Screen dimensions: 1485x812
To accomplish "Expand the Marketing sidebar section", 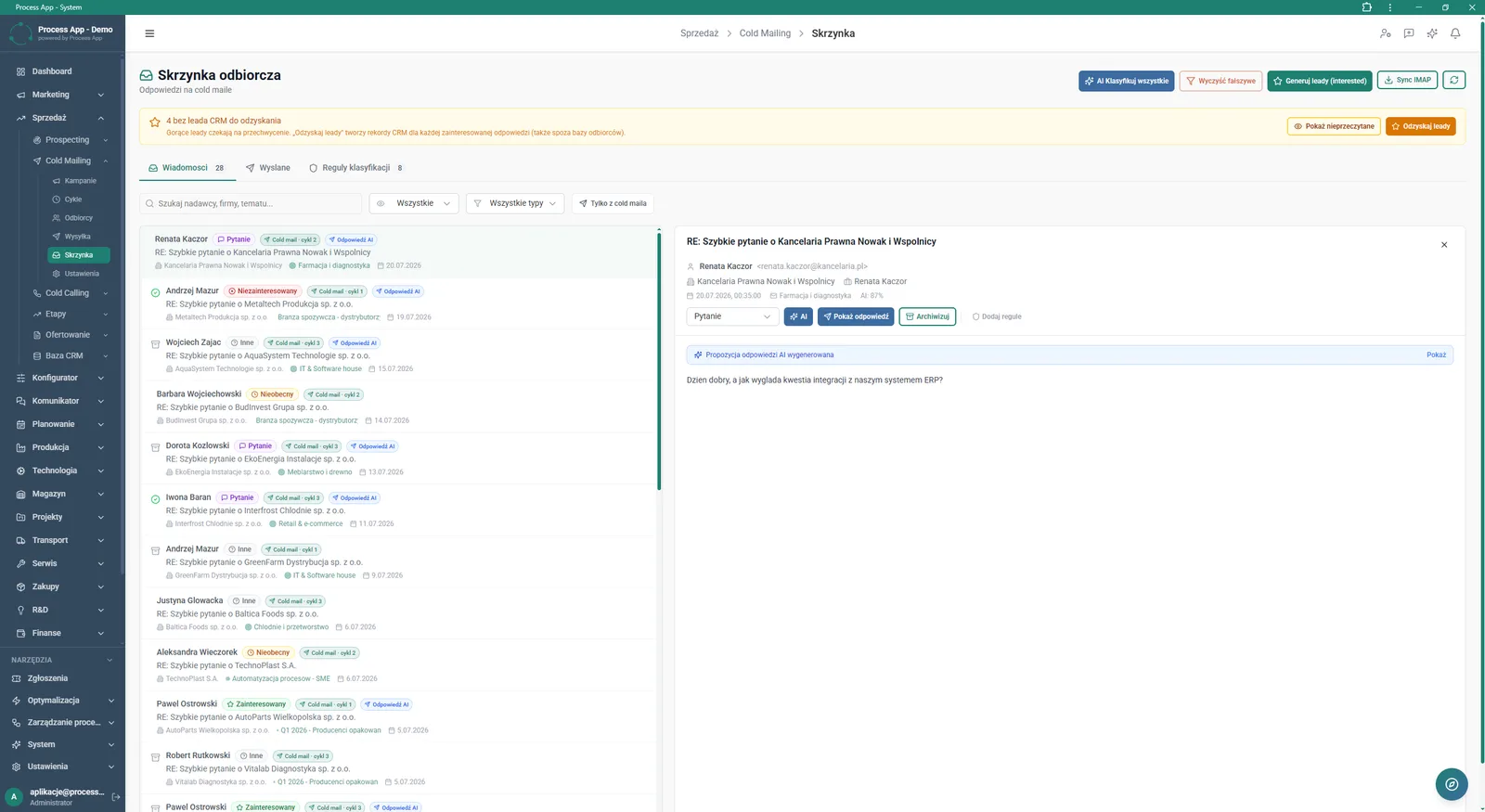I will tap(61, 95).
